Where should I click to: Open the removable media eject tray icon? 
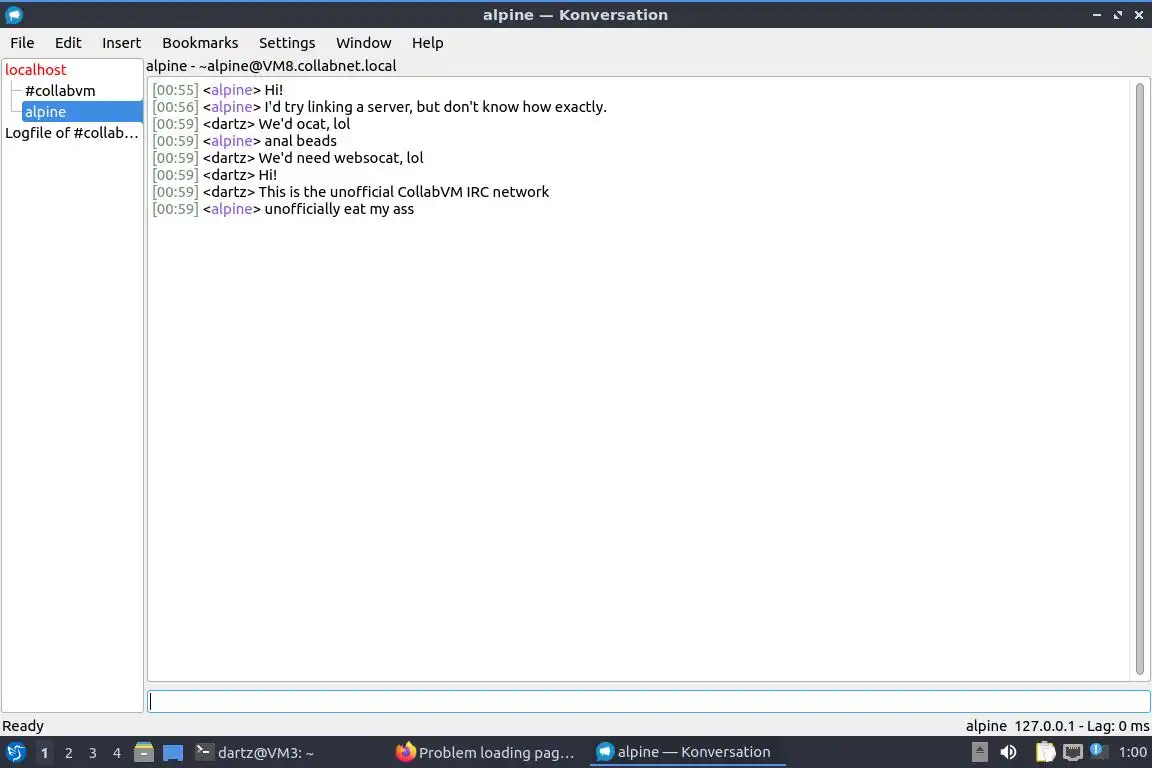tap(979, 752)
